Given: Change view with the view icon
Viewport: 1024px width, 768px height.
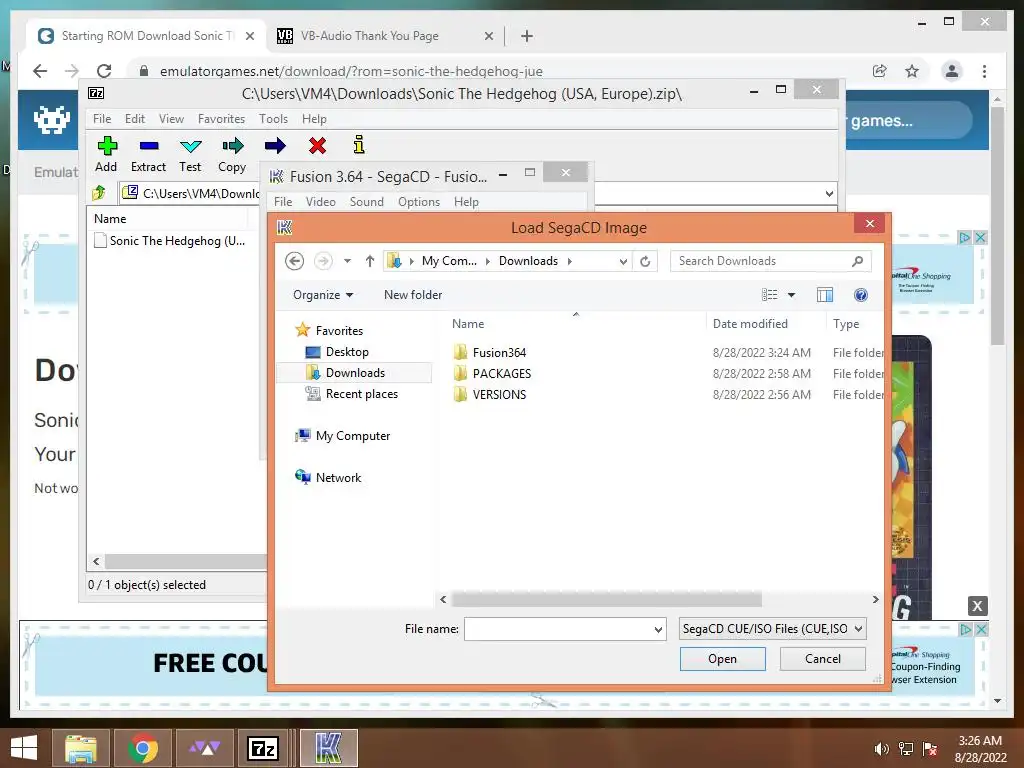Looking at the screenshot, I should (x=769, y=295).
